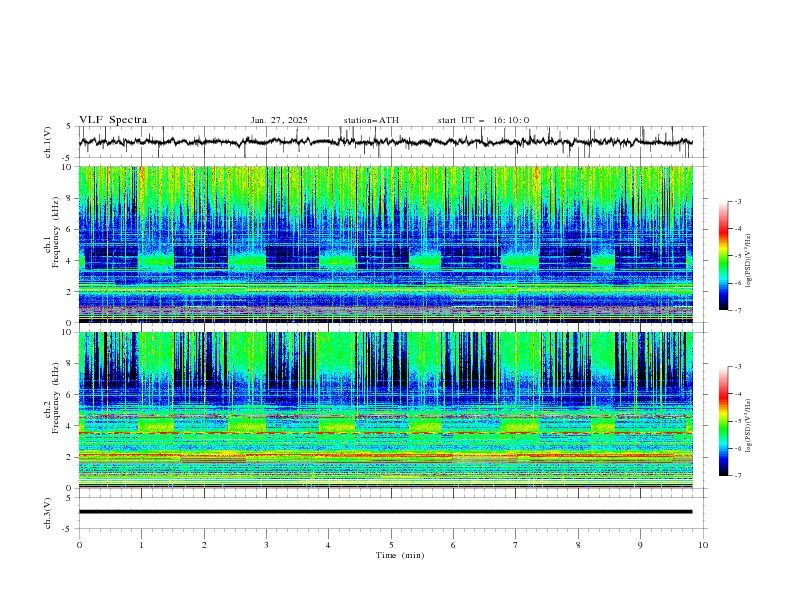Select the "start UT = 16:10:0" text
The height and width of the screenshot is (612, 792).
tap(483, 120)
